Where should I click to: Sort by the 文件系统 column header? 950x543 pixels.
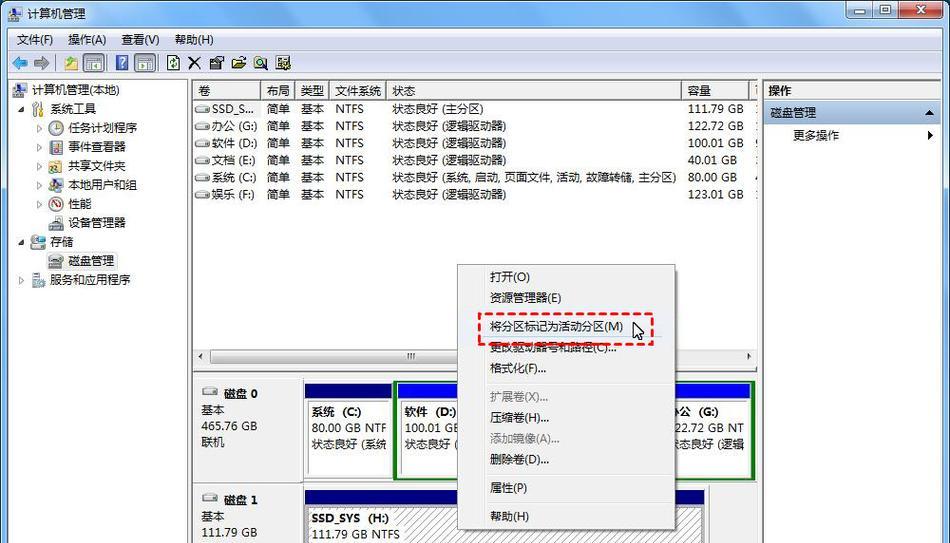pos(357,91)
